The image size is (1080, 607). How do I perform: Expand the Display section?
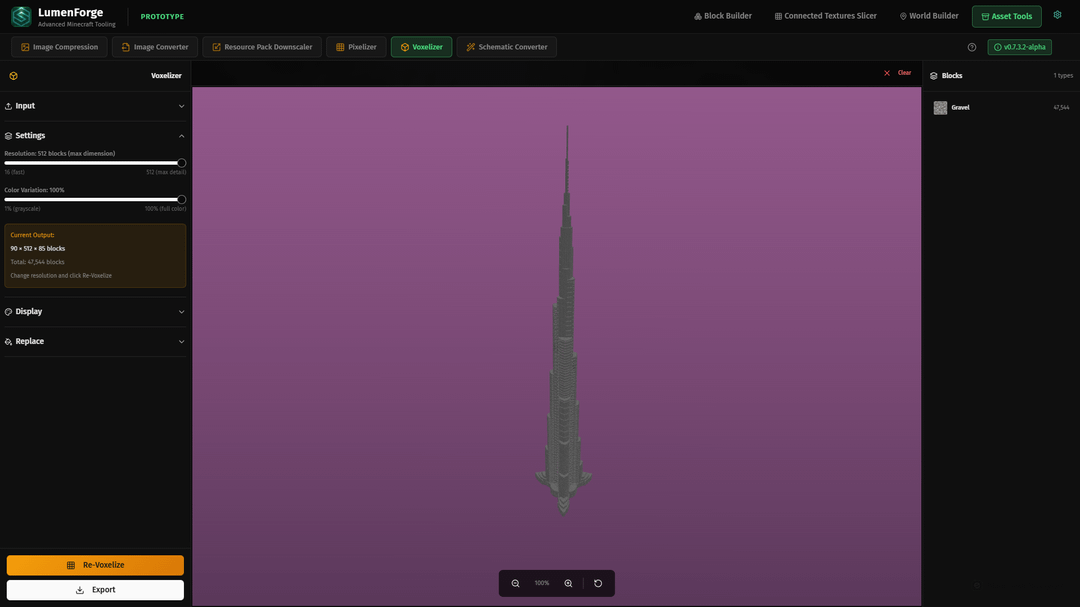[x=94, y=312]
